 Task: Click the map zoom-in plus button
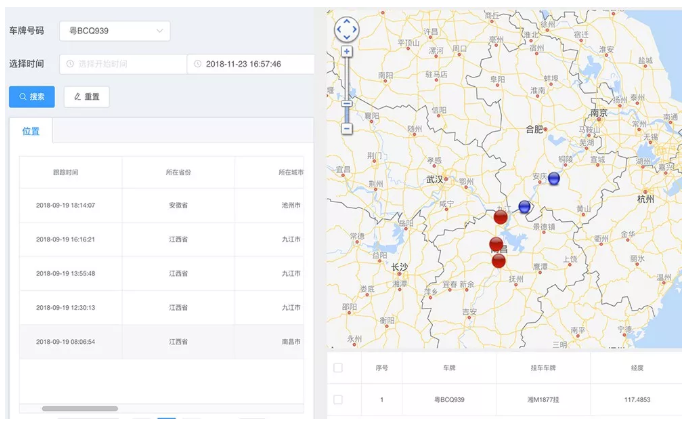click(346, 51)
